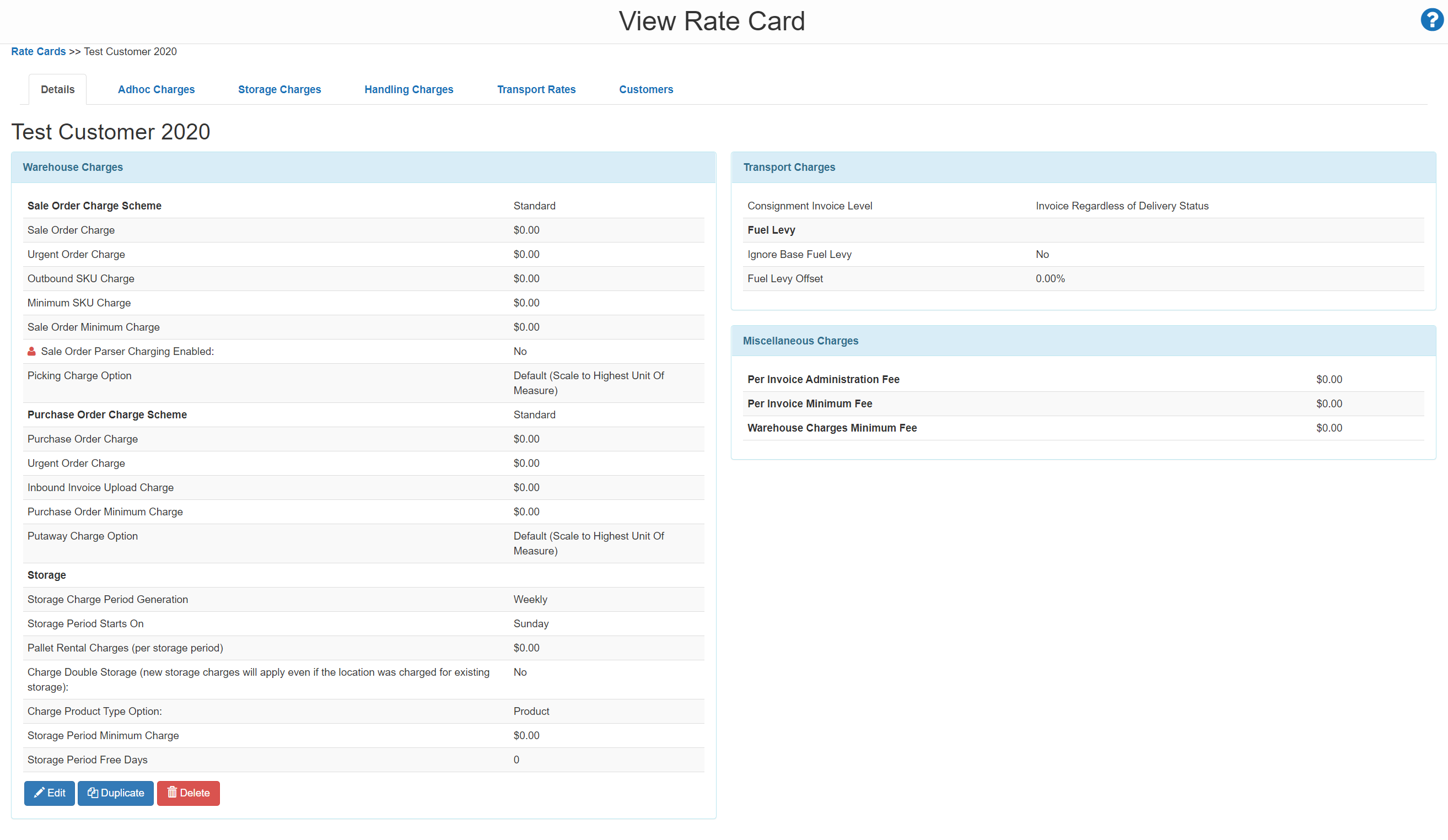
Task: Select the Storage Period Free Days row
Action: [363, 760]
